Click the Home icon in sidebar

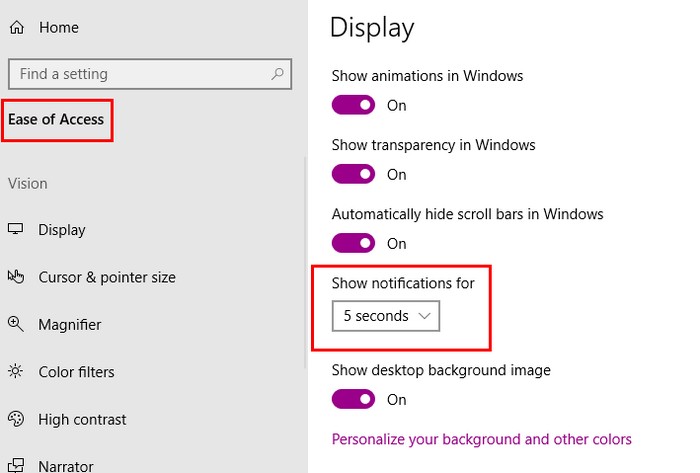pos(16,28)
